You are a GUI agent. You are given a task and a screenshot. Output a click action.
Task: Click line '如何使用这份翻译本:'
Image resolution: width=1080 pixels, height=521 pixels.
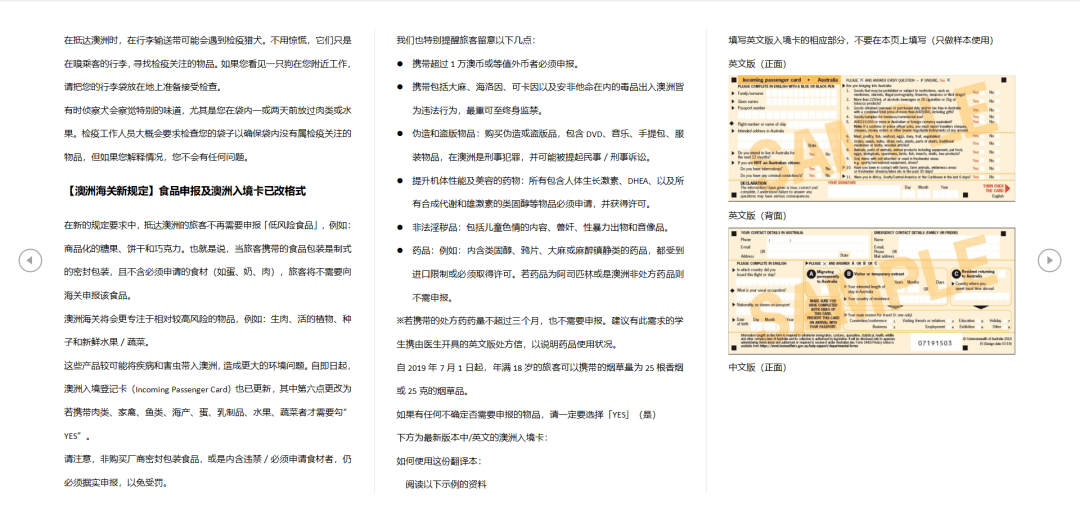[439, 461]
